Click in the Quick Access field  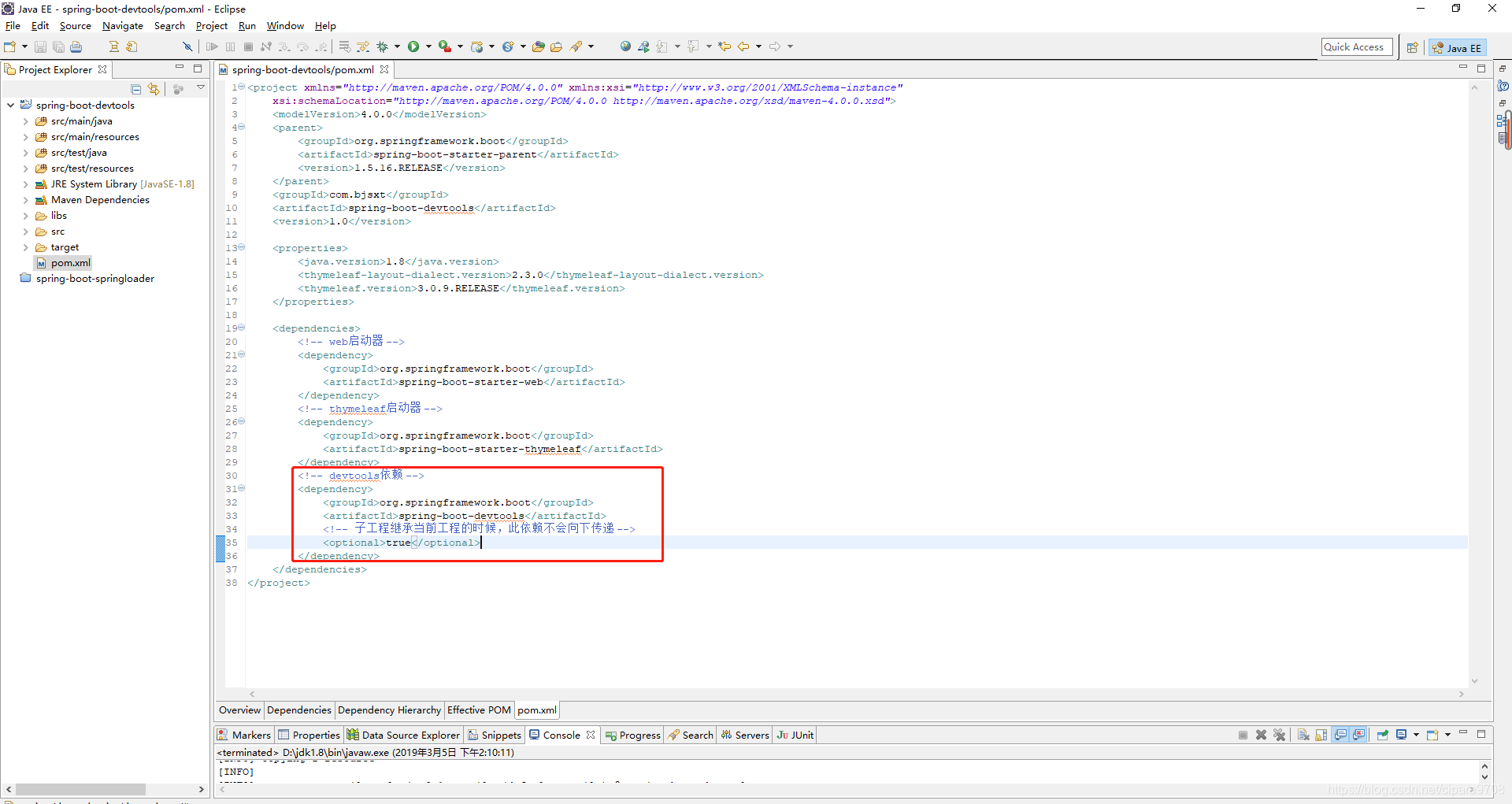(x=1357, y=47)
